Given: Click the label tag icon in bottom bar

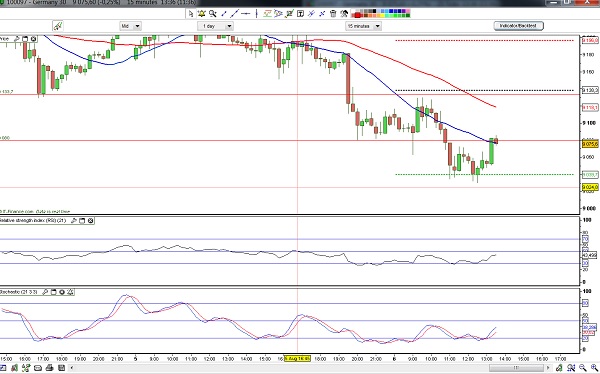Looking at the screenshot, I should point(38,368).
